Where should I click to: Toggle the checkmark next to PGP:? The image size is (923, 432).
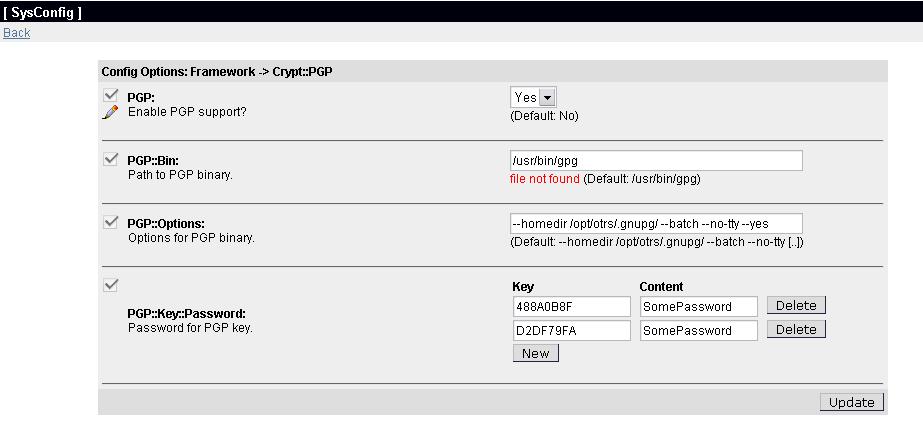[x=111, y=95]
